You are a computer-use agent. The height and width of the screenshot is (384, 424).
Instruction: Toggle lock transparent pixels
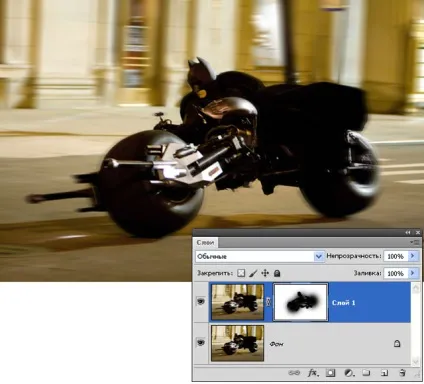[x=241, y=273]
